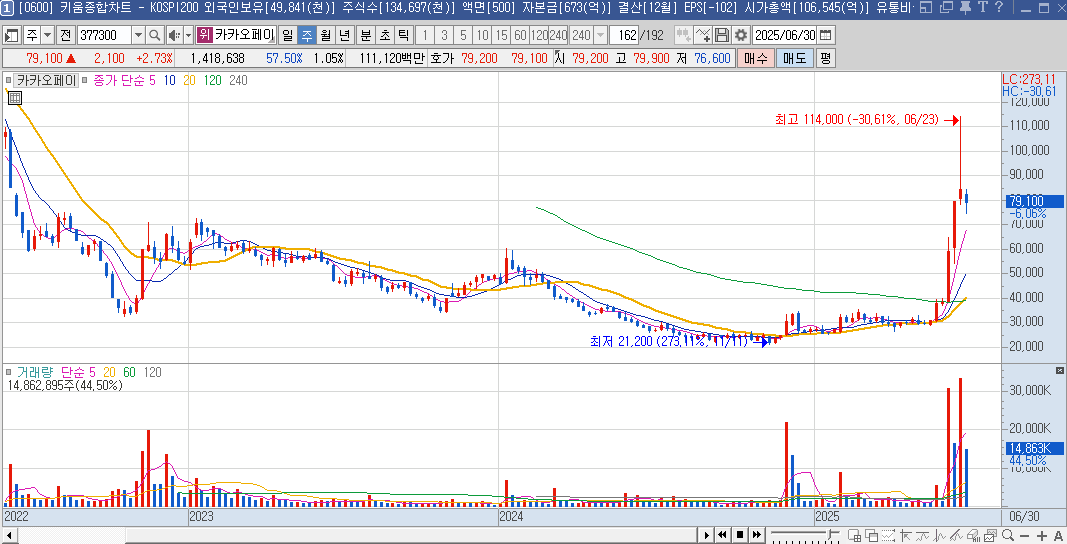Click the 5-period moving average label

(152, 80)
